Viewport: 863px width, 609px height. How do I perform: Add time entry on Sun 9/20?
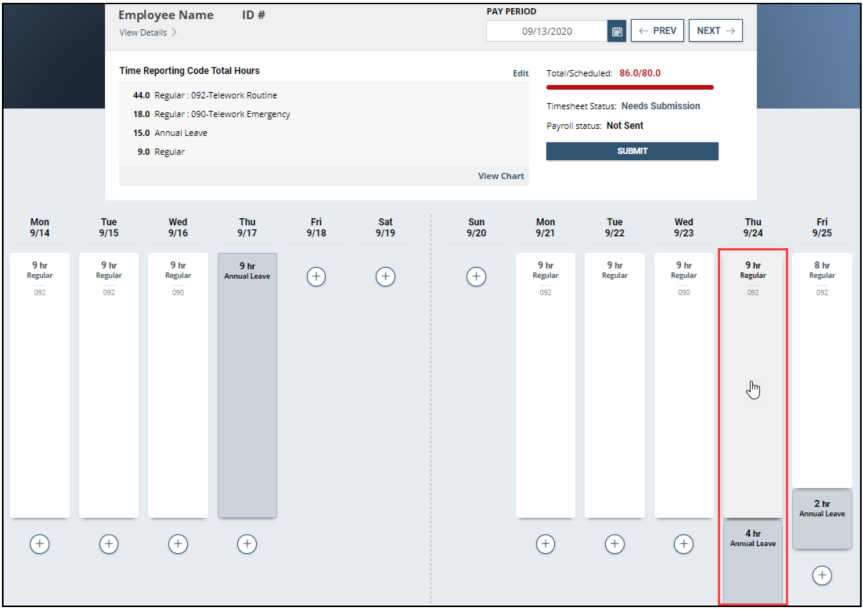[476, 276]
